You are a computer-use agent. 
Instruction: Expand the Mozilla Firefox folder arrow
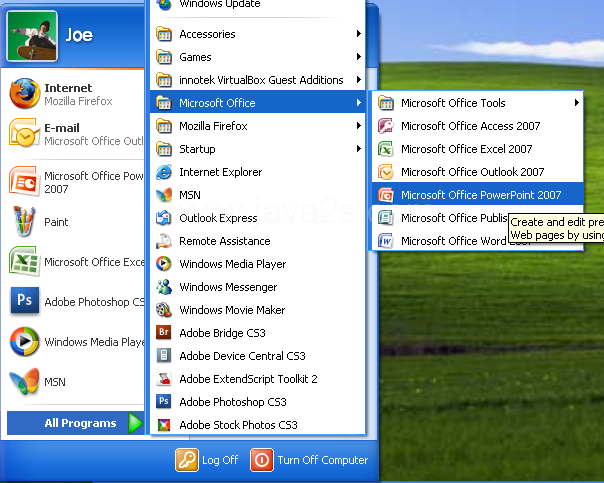point(359,126)
